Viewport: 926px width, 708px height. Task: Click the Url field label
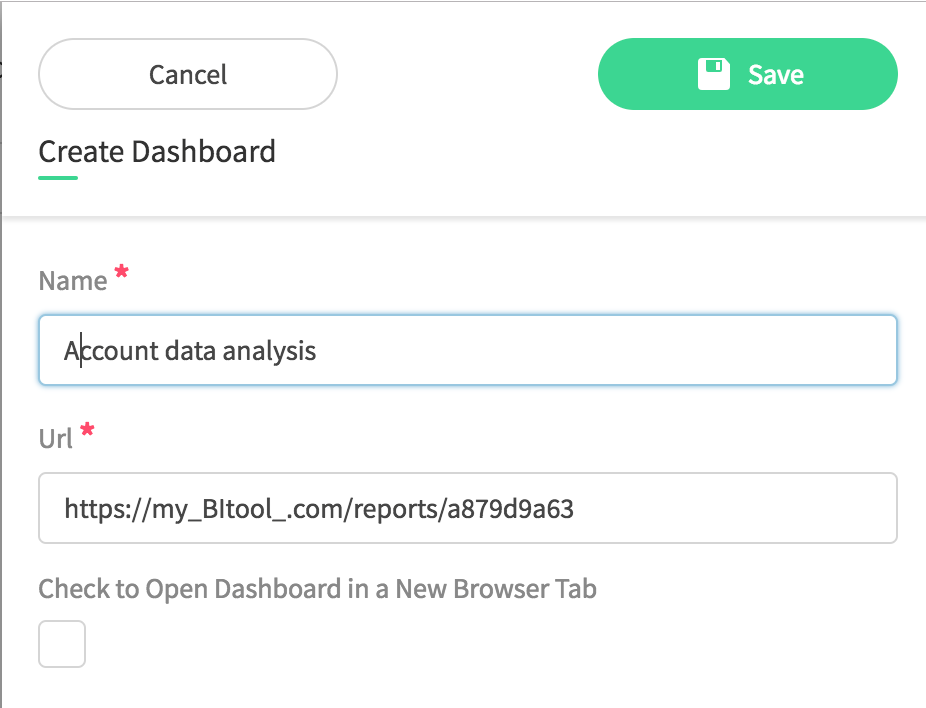pyautogui.click(x=56, y=439)
